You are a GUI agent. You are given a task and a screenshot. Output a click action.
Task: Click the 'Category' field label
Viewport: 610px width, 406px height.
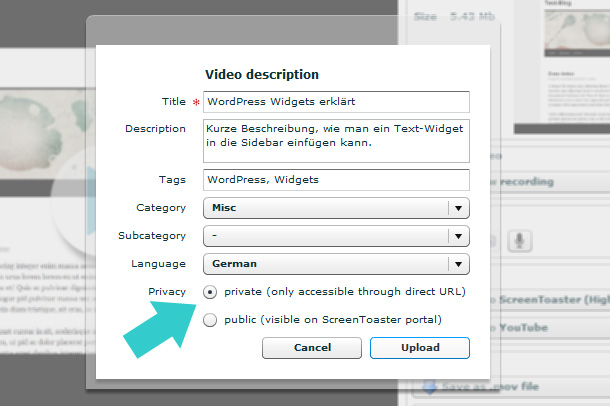click(161, 208)
